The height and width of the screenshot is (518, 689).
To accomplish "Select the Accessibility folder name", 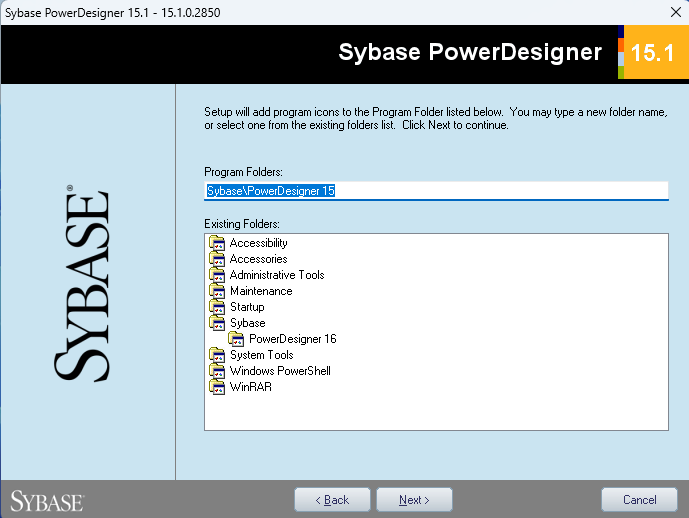I will 258,243.
